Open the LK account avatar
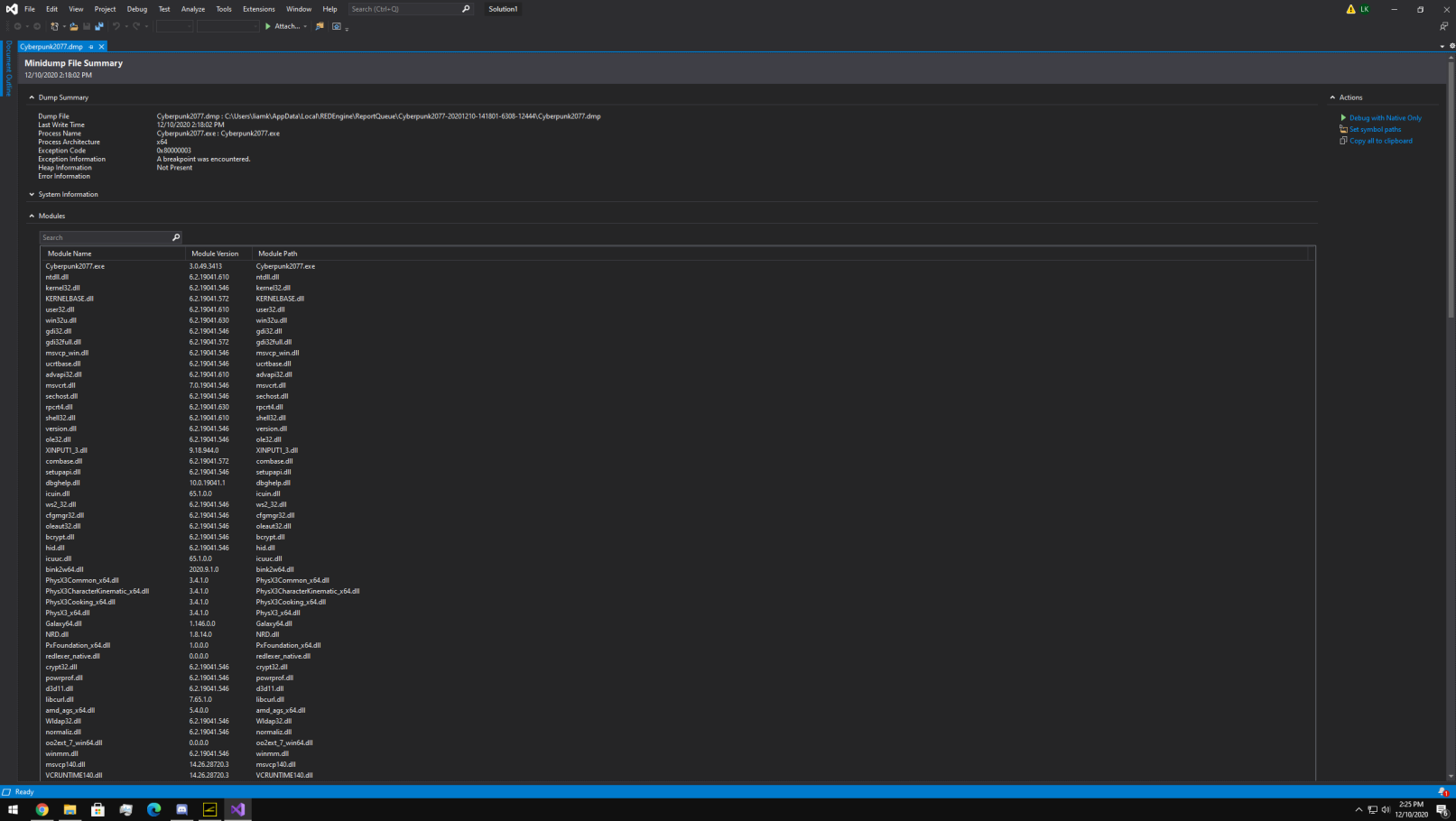Screen dimensions: 1456x821 pyautogui.click(x=1365, y=9)
